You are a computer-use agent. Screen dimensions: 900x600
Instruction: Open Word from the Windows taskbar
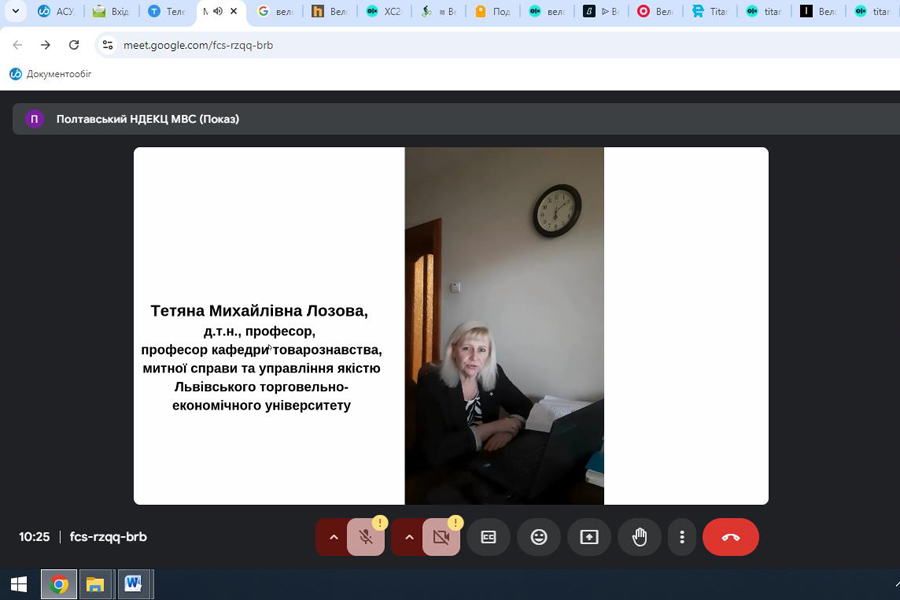(x=133, y=584)
